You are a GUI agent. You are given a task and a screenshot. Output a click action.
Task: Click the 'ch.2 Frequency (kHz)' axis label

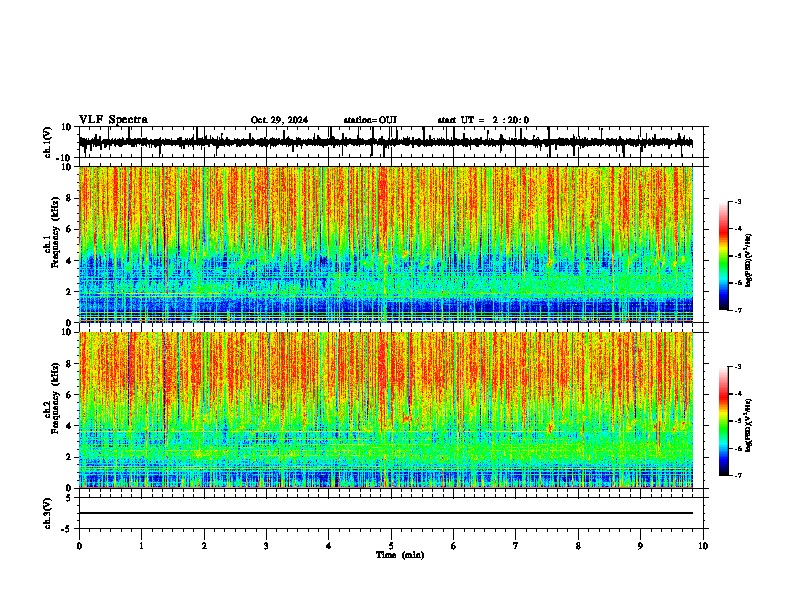tap(53, 398)
